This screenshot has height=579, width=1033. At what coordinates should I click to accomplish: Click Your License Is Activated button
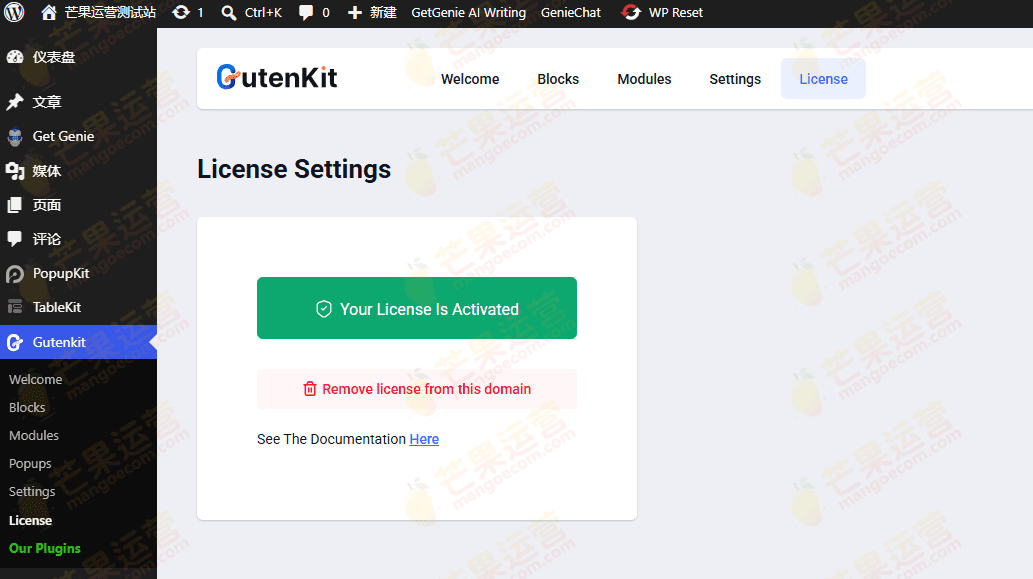(x=417, y=308)
